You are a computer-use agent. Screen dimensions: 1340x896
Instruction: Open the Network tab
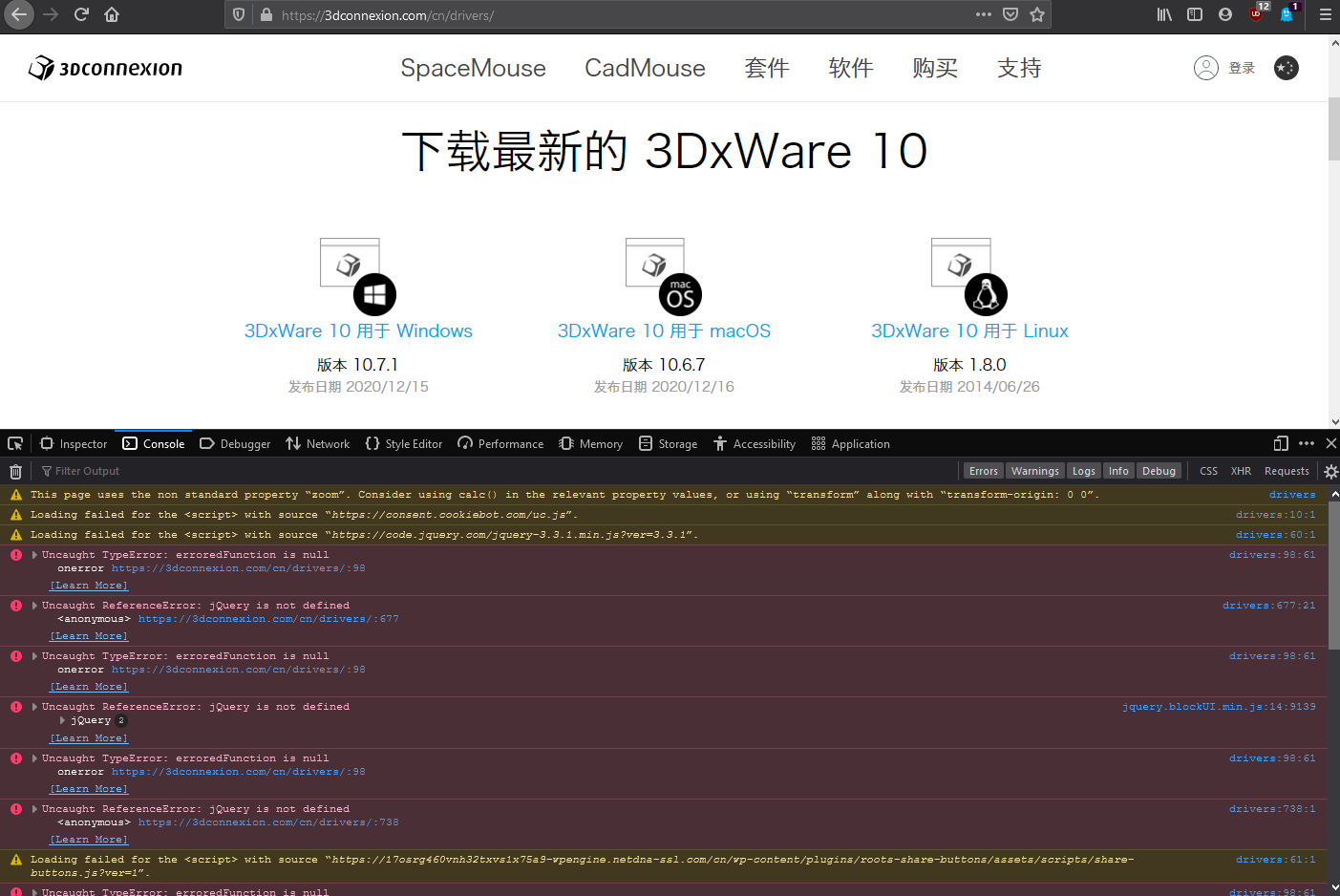318,444
